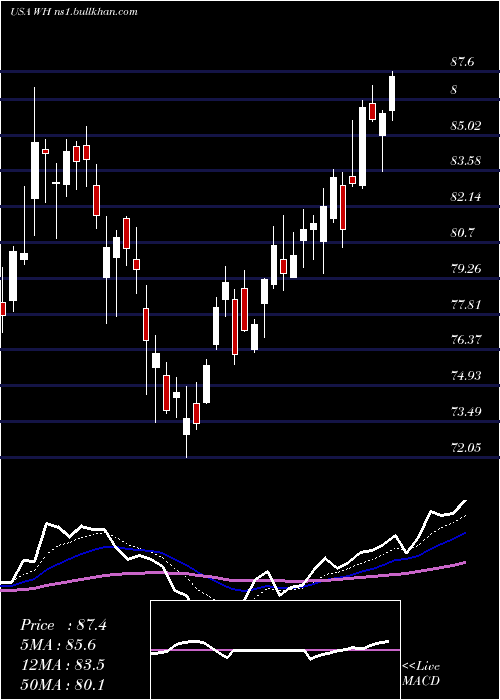Click the 79.26 price axis label
500x700 pixels.
point(466,268)
